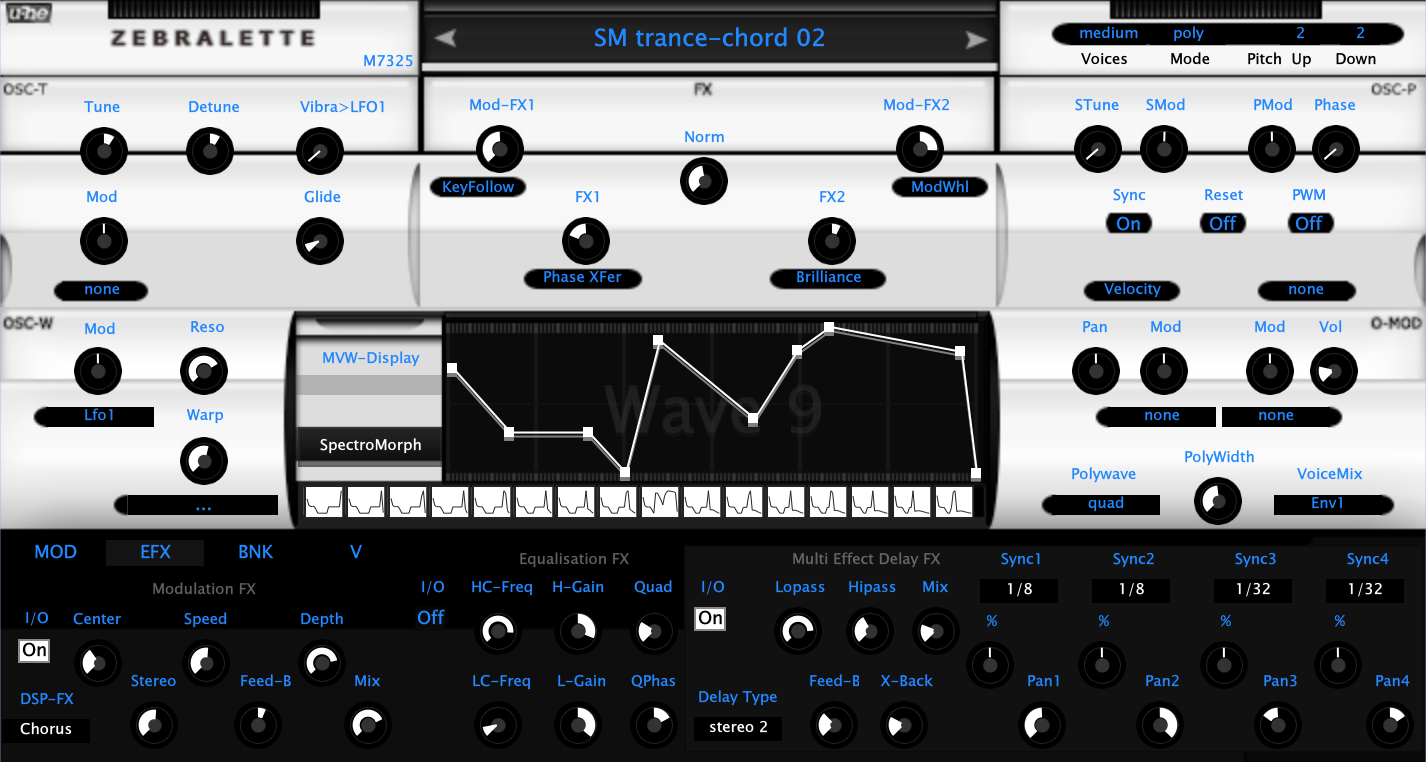Select the MVW-Display mode

coord(370,358)
